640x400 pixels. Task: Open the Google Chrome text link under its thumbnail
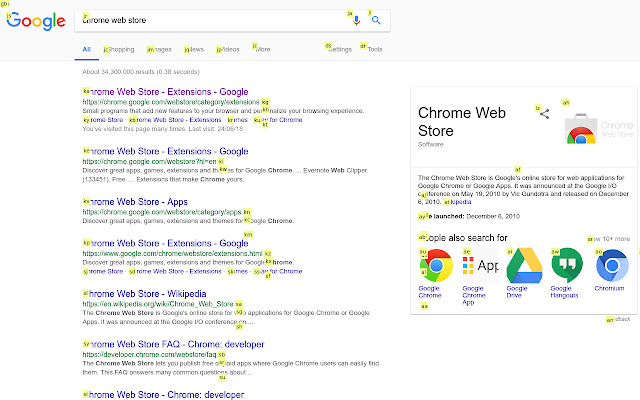(x=430, y=292)
